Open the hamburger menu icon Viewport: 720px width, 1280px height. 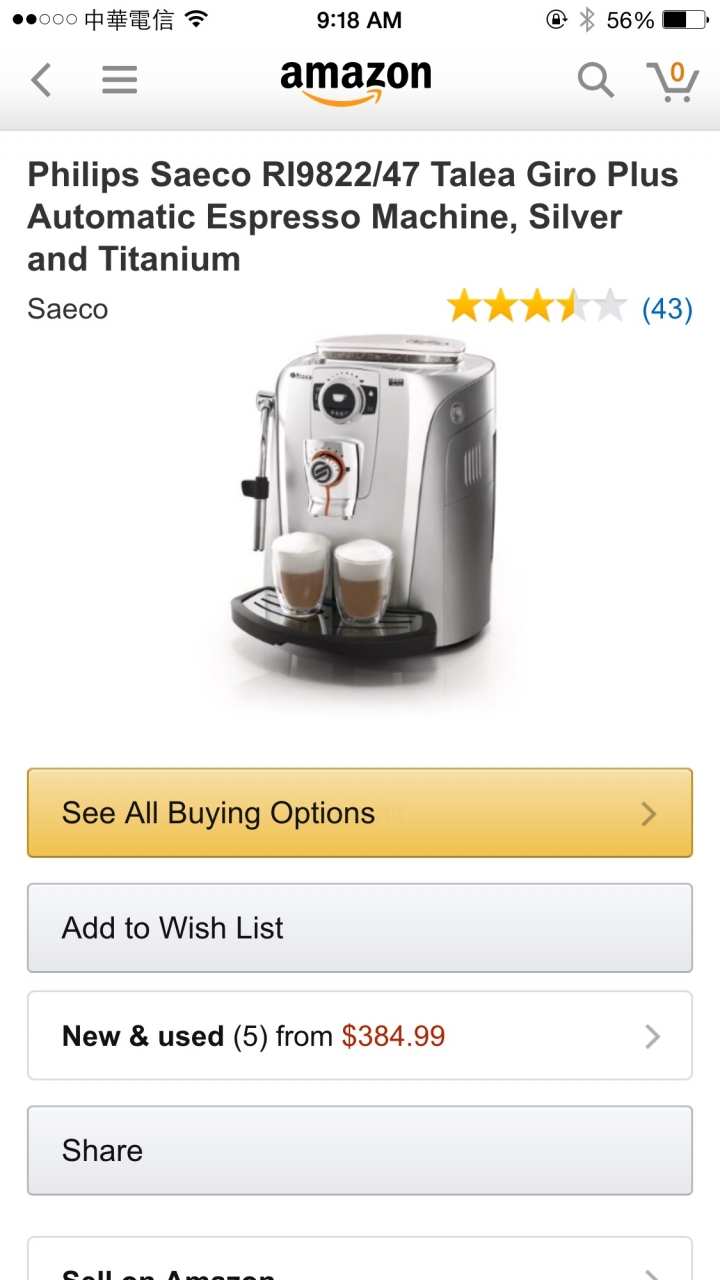[x=119, y=80]
